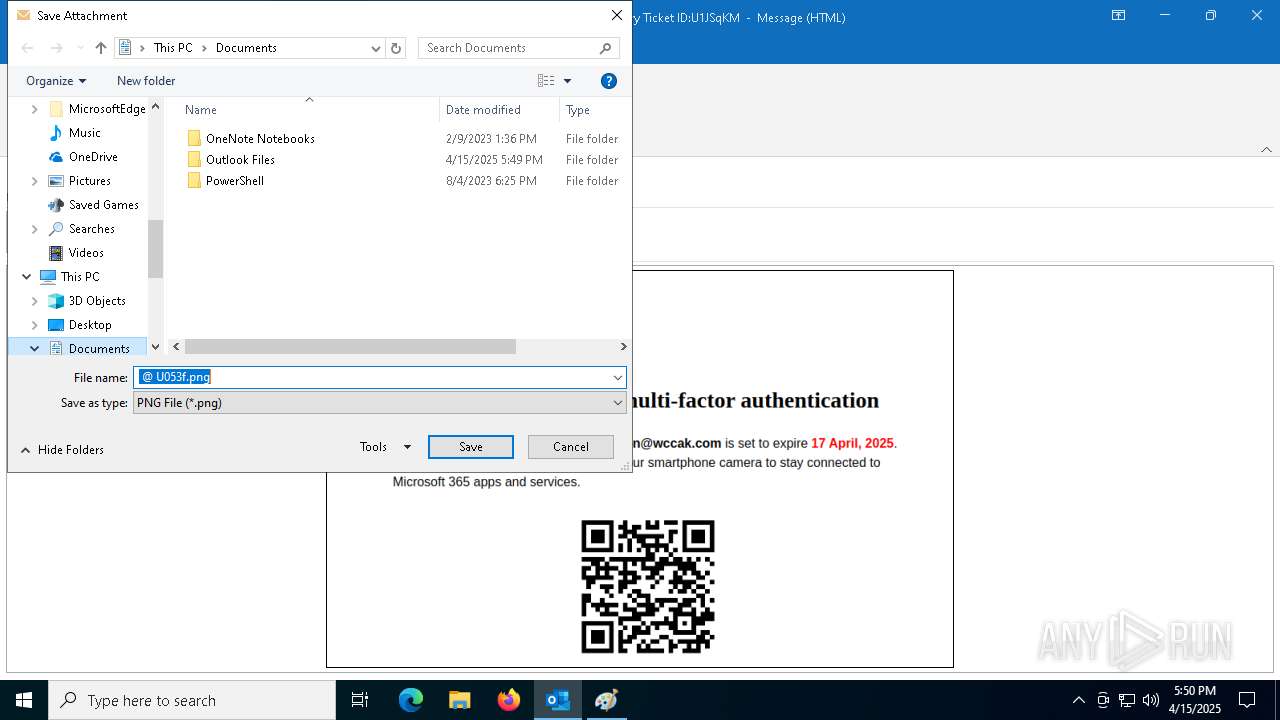Open the dialog help question mark
Screen dimensions: 1280x720
(608, 81)
